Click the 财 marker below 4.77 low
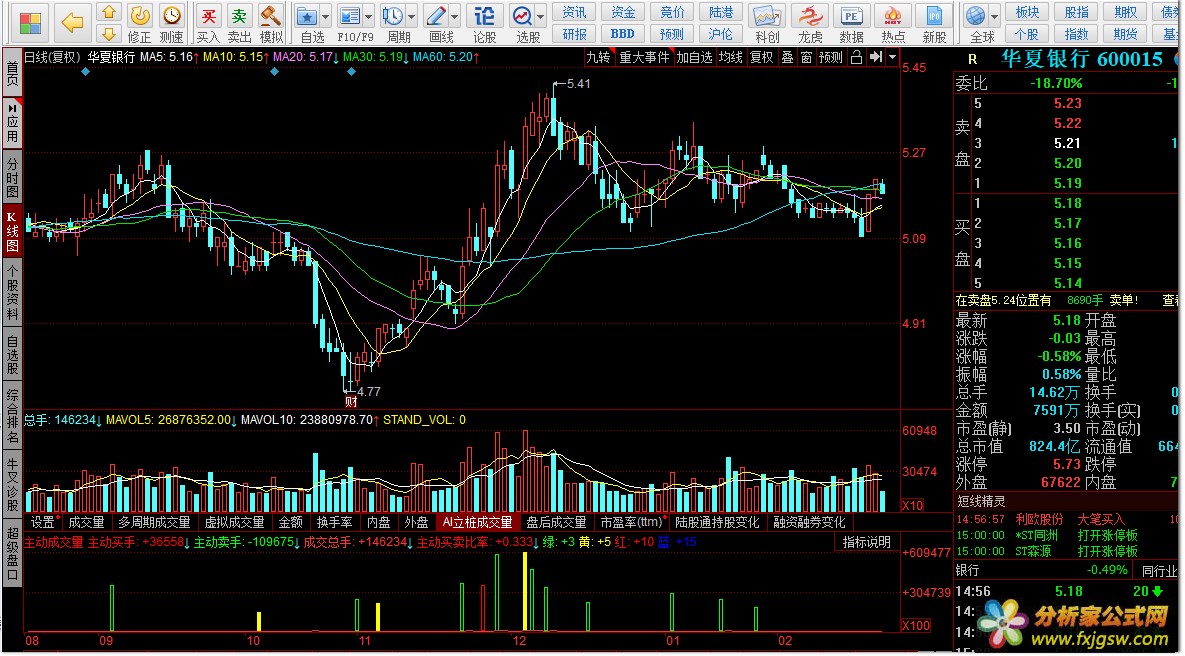Image resolution: width=1185 pixels, height=656 pixels. 350,401
